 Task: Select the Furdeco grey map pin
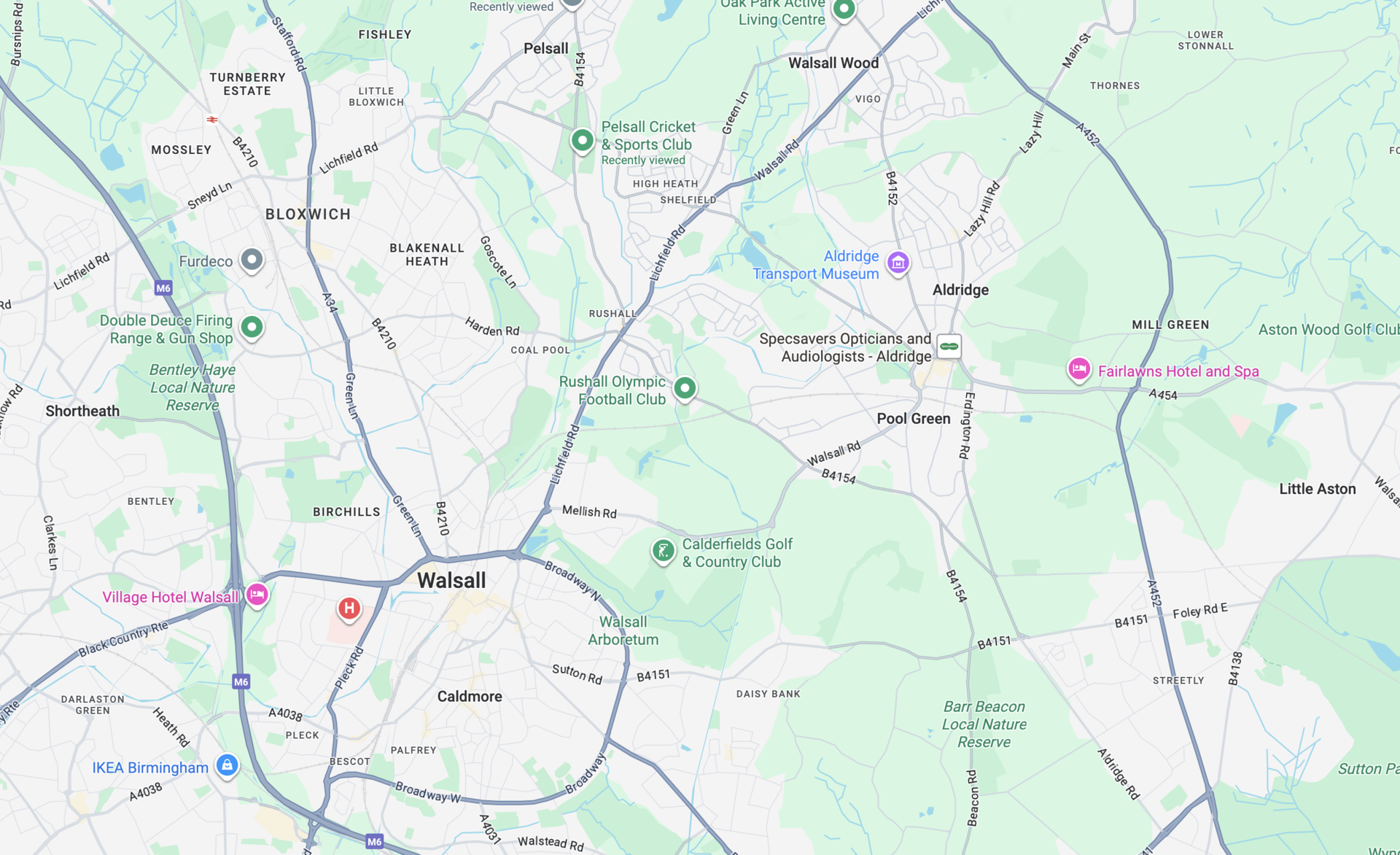tap(252, 260)
